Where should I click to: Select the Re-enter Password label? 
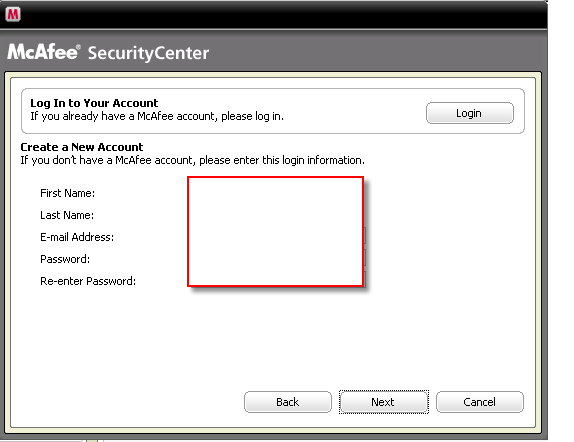click(x=88, y=281)
